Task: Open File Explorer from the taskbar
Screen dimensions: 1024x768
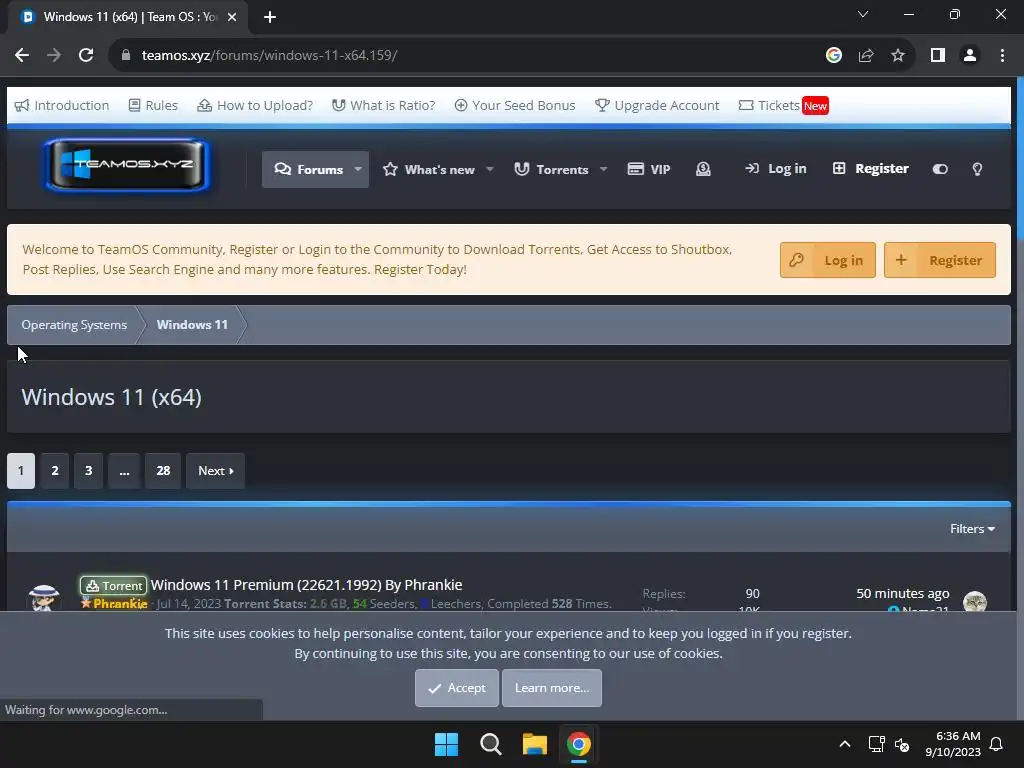Action: pos(534,744)
